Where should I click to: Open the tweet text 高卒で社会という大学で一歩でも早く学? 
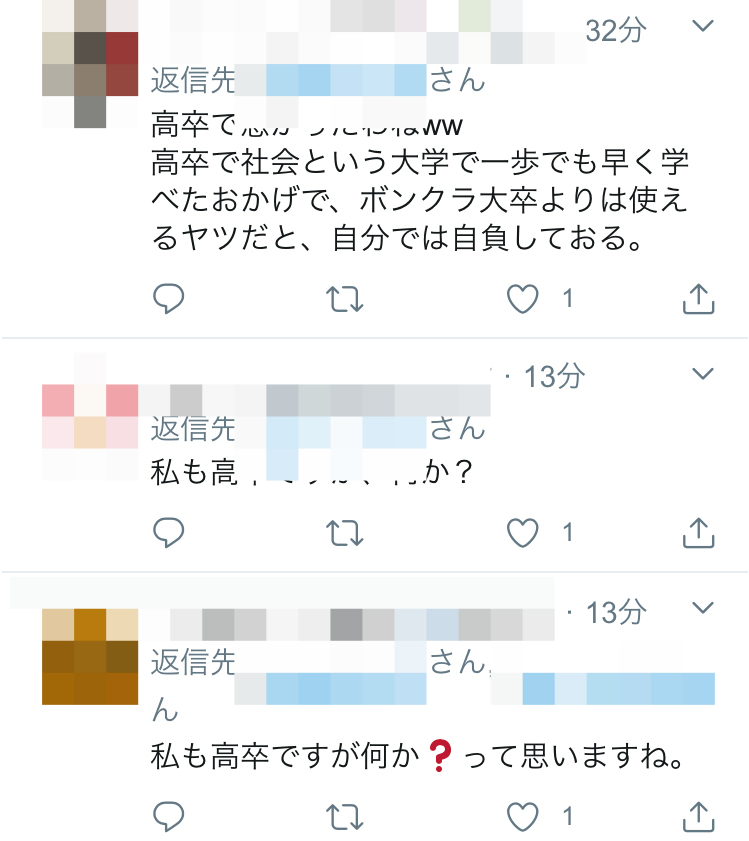420,161
